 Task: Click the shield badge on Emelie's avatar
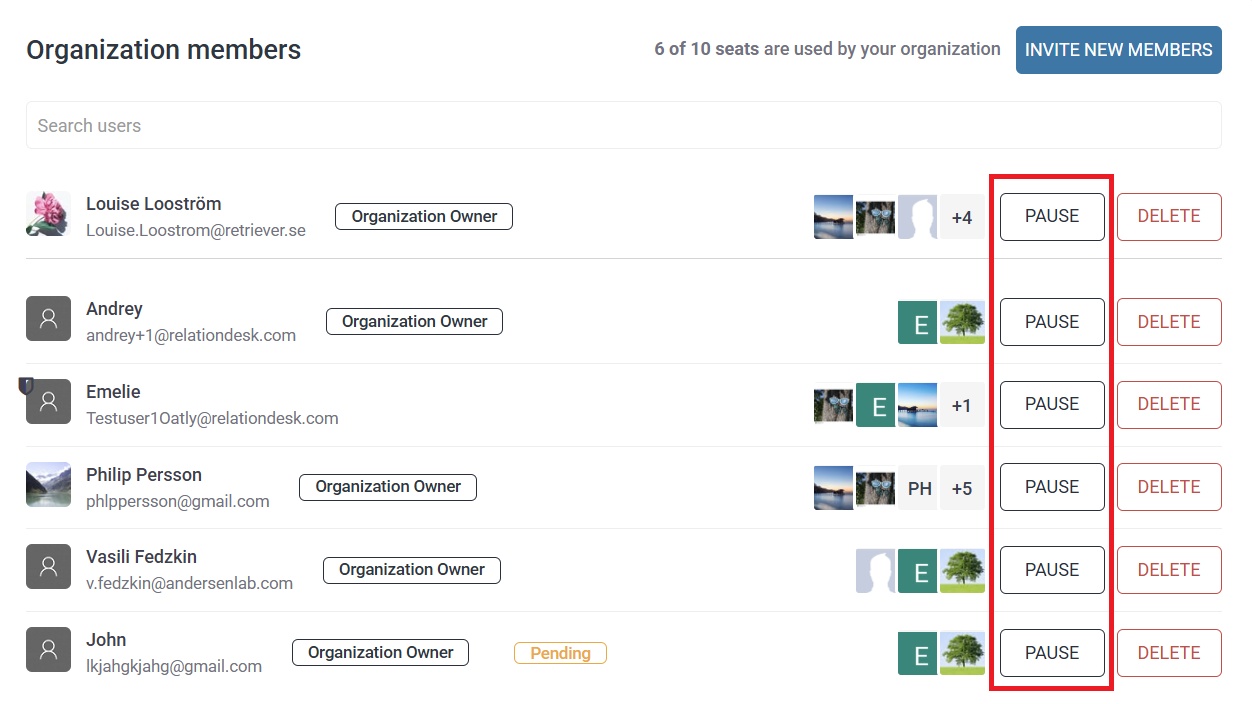click(27, 385)
